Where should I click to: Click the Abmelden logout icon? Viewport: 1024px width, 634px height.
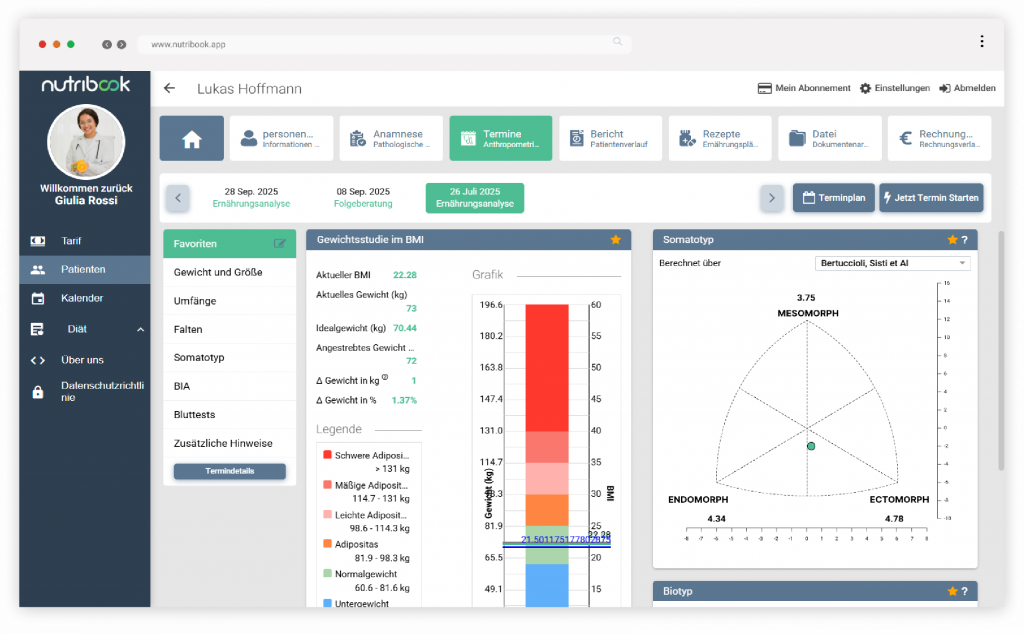[x=944, y=89]
